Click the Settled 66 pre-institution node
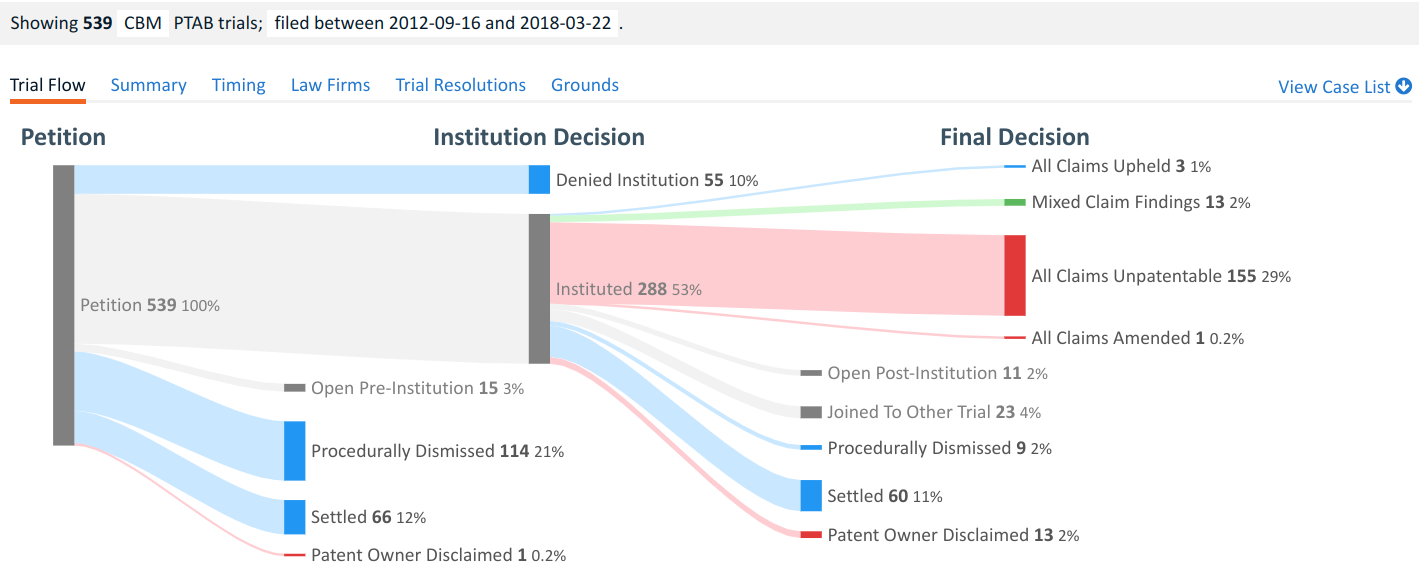Viewport: 1419px width, 586px height. [294, 517]
